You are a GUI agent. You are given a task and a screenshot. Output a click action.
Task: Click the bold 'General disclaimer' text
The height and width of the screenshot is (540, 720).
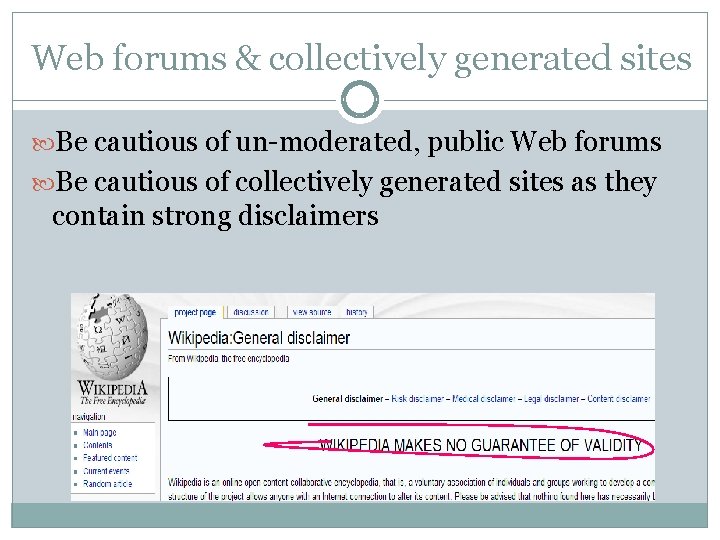(x=348, y=399)
